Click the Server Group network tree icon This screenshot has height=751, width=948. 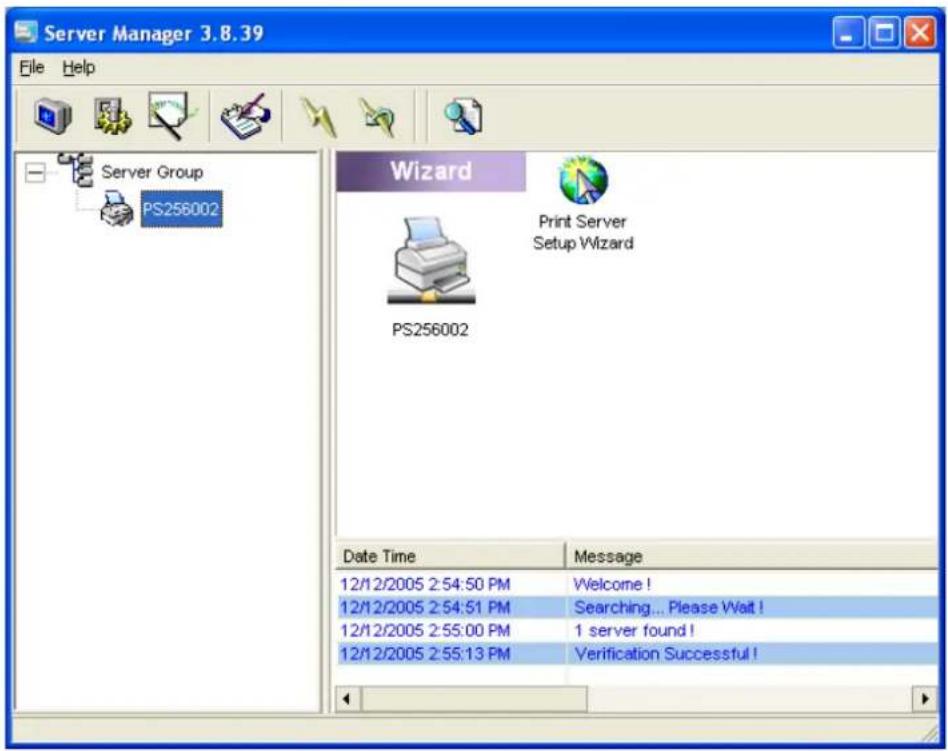76,170
